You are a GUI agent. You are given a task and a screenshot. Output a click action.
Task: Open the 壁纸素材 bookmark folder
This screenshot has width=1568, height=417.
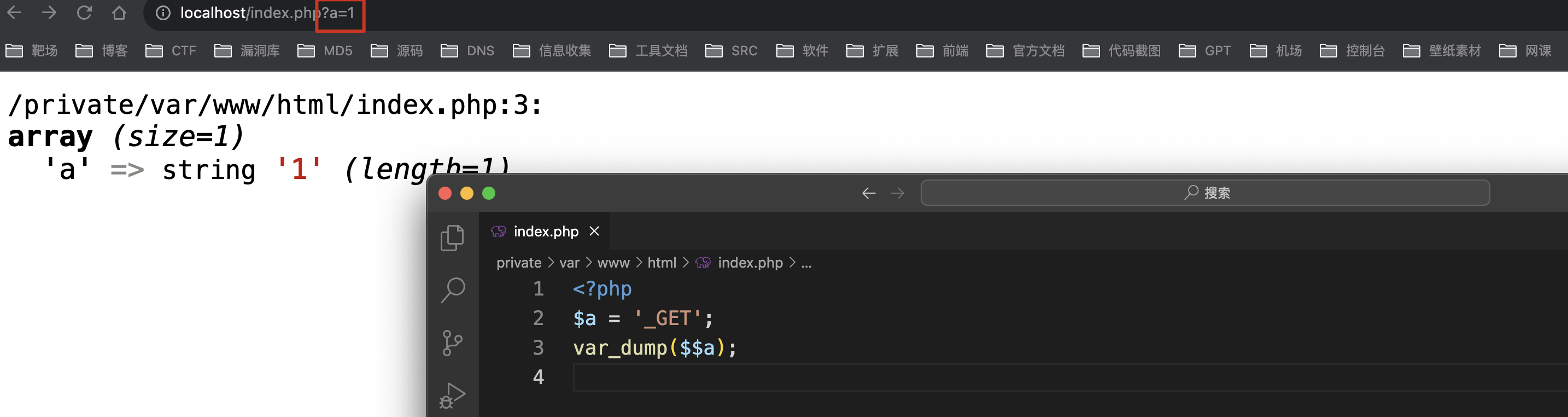pos(1442,50)
